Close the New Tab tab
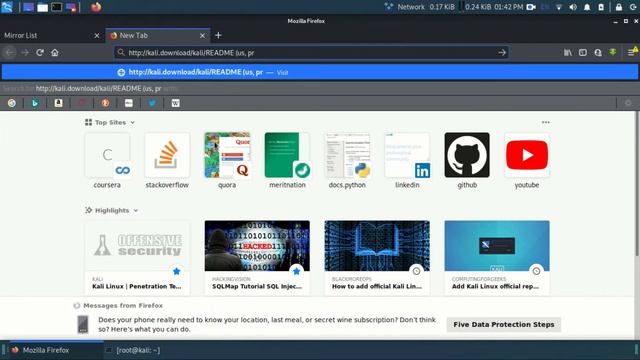The image size is (640, 360). click(x=202, y=36)
